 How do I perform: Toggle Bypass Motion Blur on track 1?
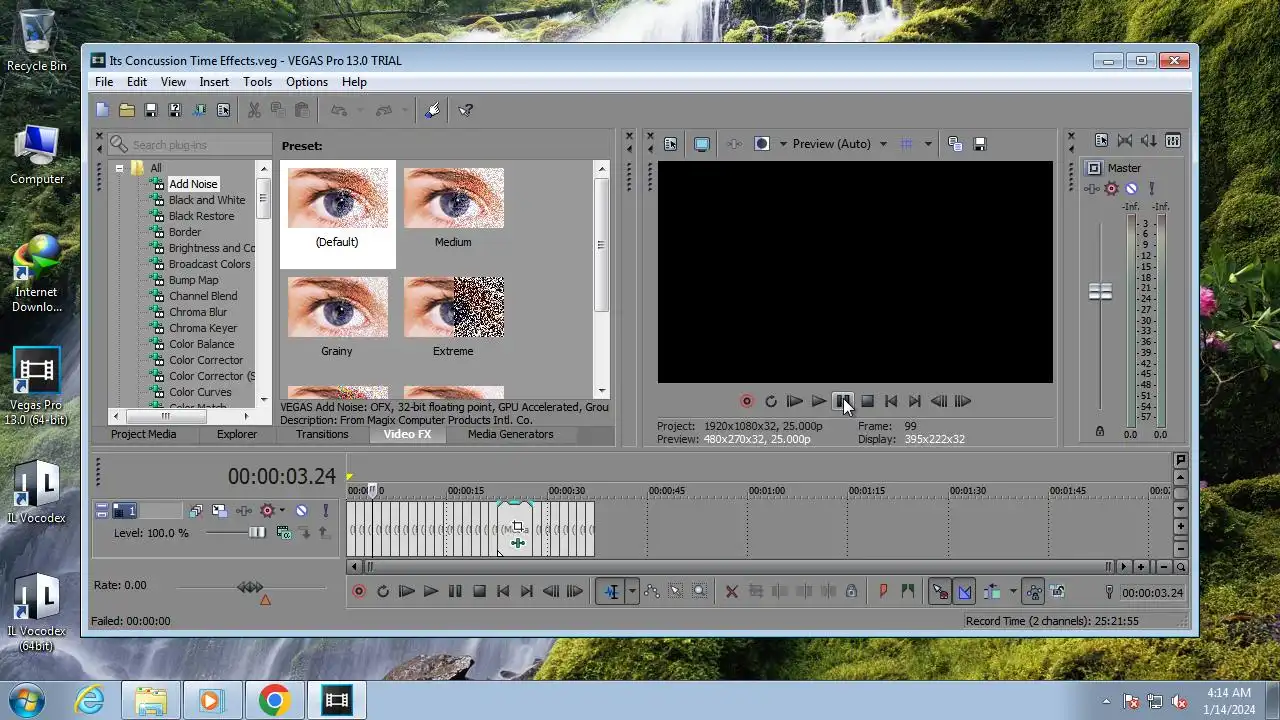click(x=195, y=511)
